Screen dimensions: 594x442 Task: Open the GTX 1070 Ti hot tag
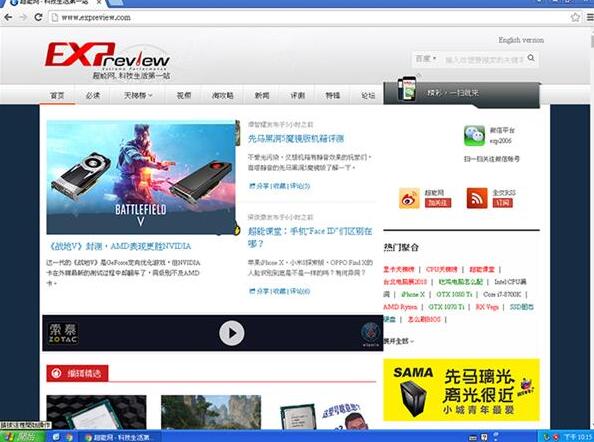point(446,306)
